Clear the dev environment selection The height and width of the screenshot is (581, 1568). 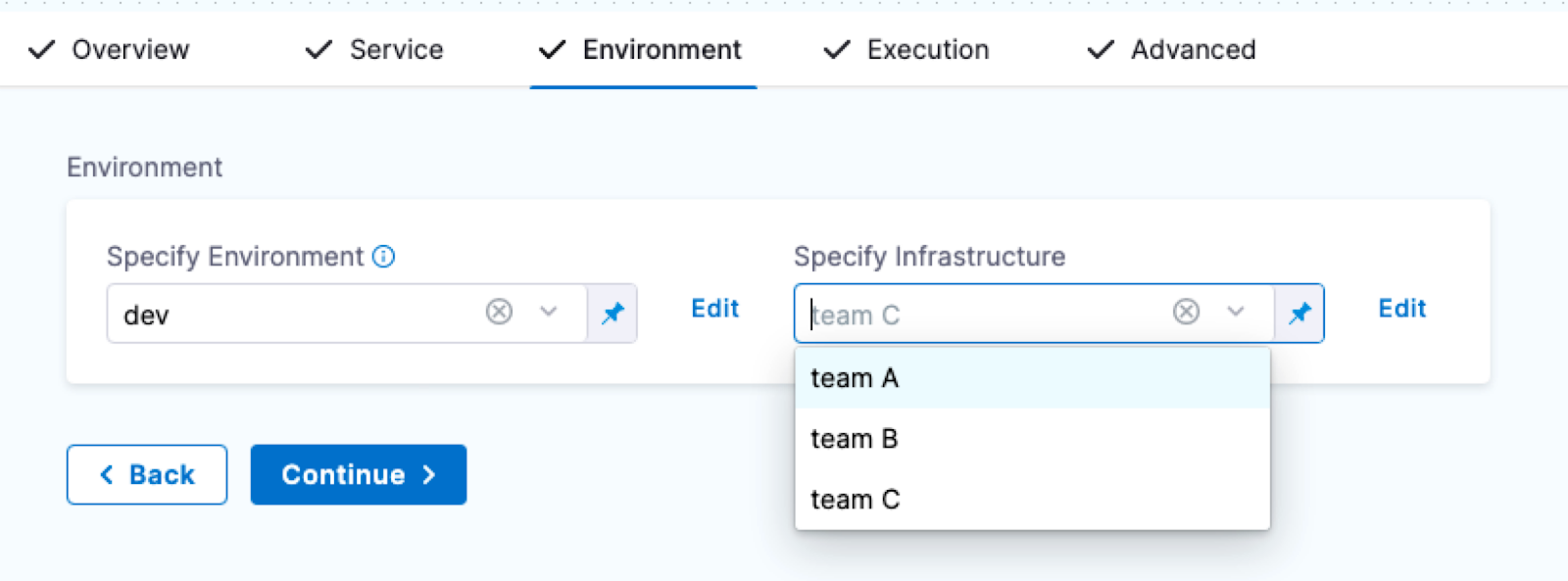point(499,313)
